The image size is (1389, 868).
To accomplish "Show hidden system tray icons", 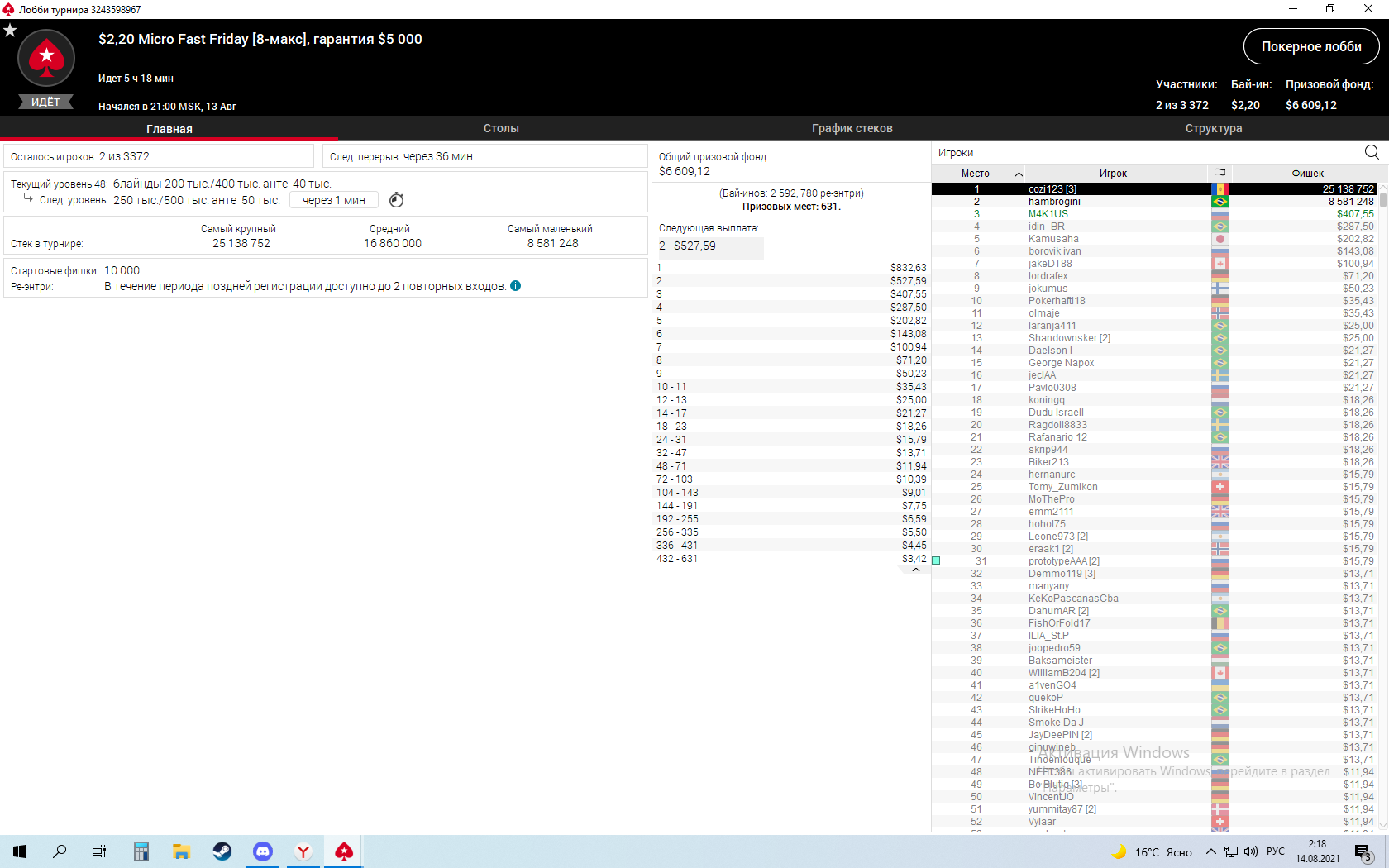I will (x=1210, y=851).
